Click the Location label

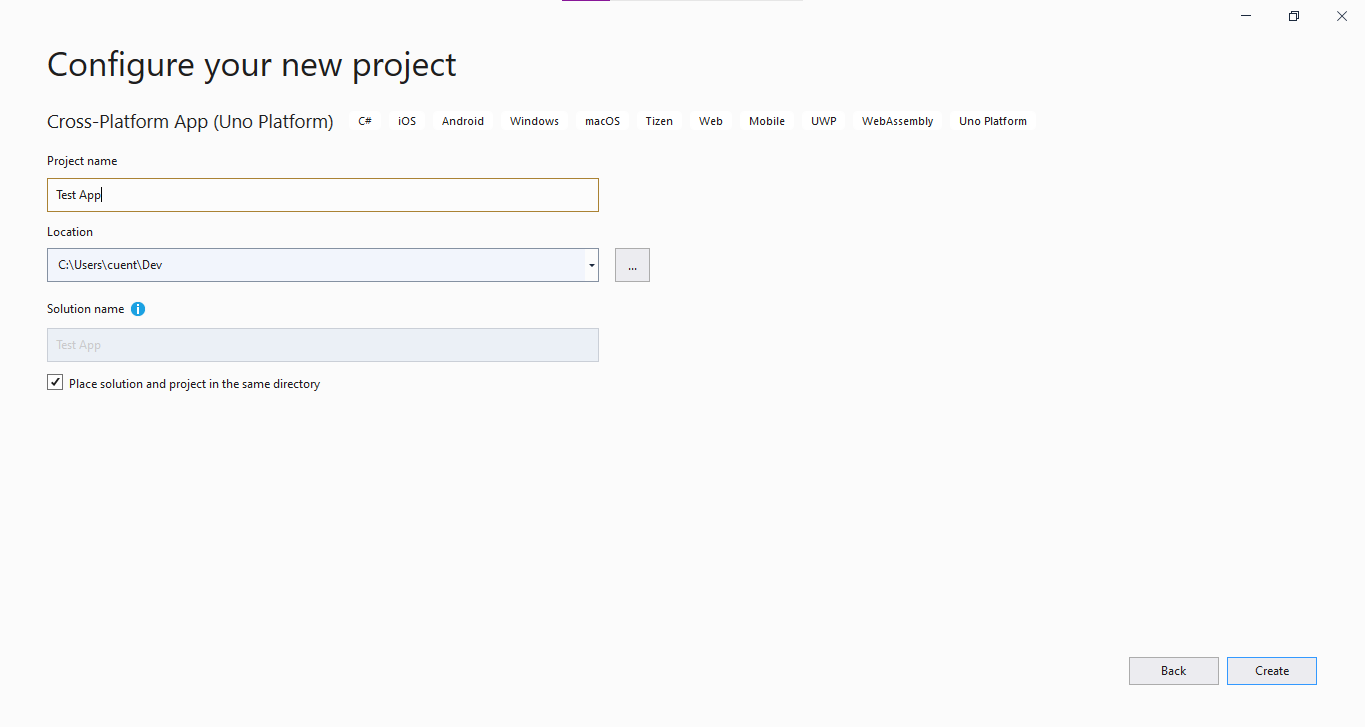(x=70, y=232)
